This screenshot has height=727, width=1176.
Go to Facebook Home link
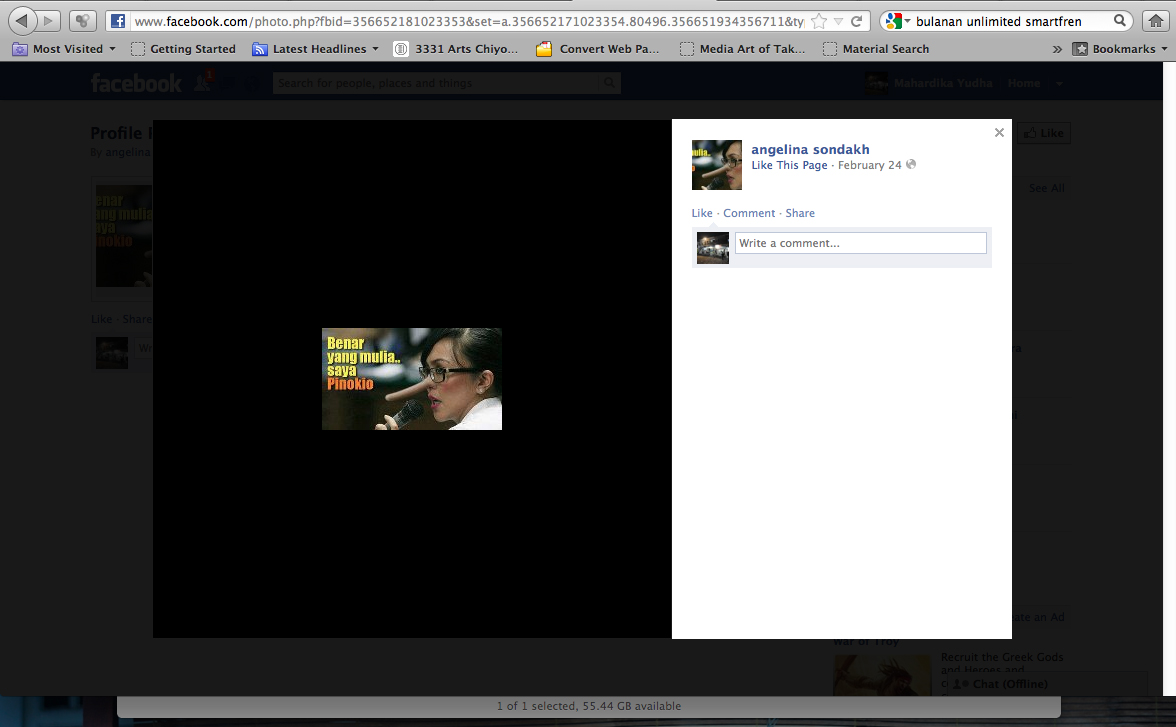[1024, 83]
